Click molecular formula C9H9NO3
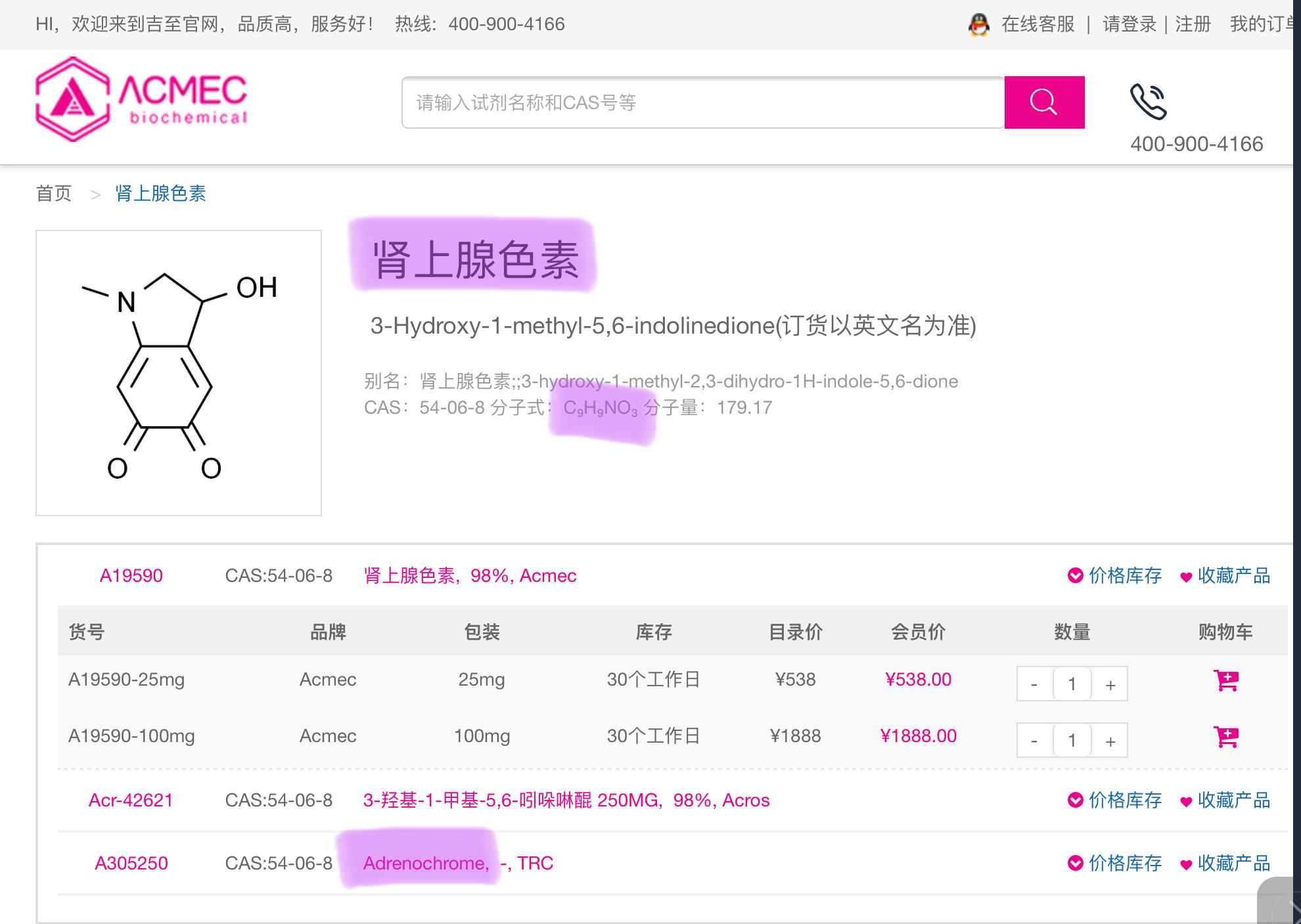The width and height of the screenshot is (1301, 924). (x=601, y=408)
